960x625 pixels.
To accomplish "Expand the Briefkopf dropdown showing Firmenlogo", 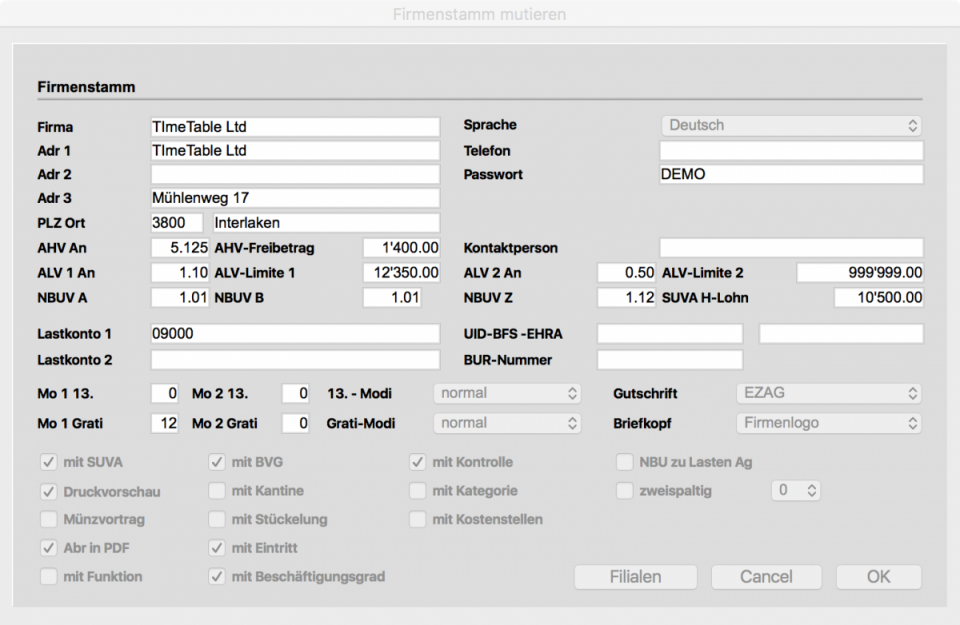I will [x=828, y=423].
